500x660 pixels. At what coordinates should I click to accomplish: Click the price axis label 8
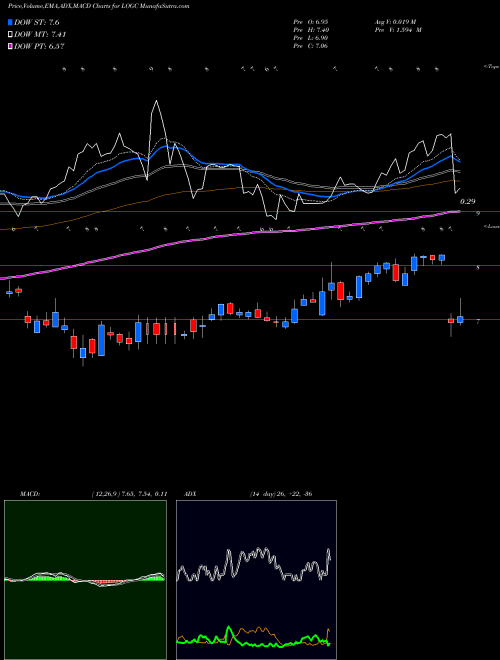click(x=478, y=267)
